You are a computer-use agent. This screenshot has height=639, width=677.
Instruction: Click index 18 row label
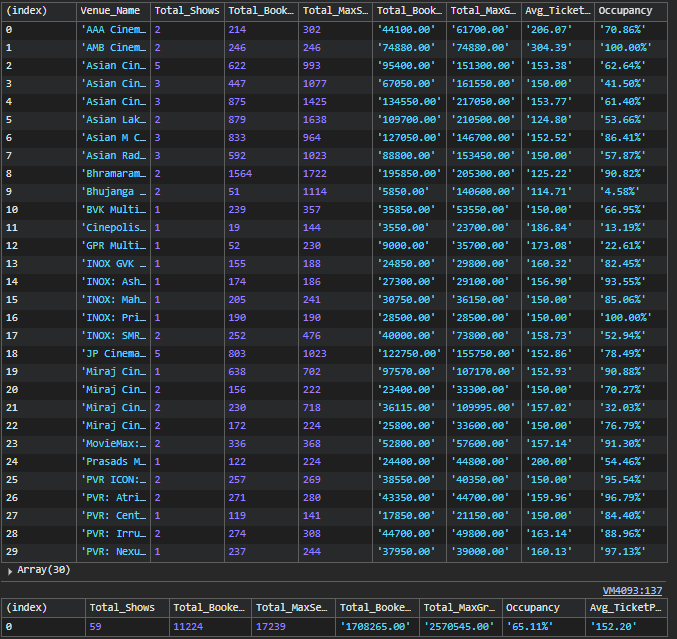pyautogui.click(x=12, y=354)
